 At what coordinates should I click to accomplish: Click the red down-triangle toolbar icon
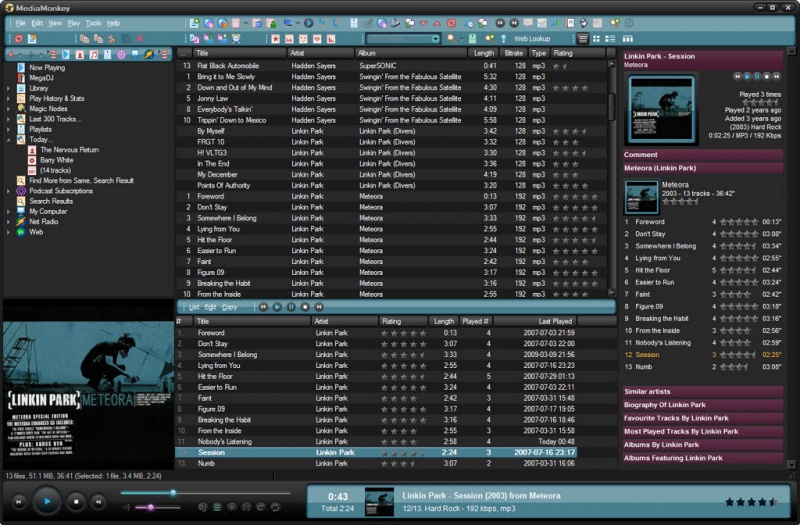pos(423,23)
